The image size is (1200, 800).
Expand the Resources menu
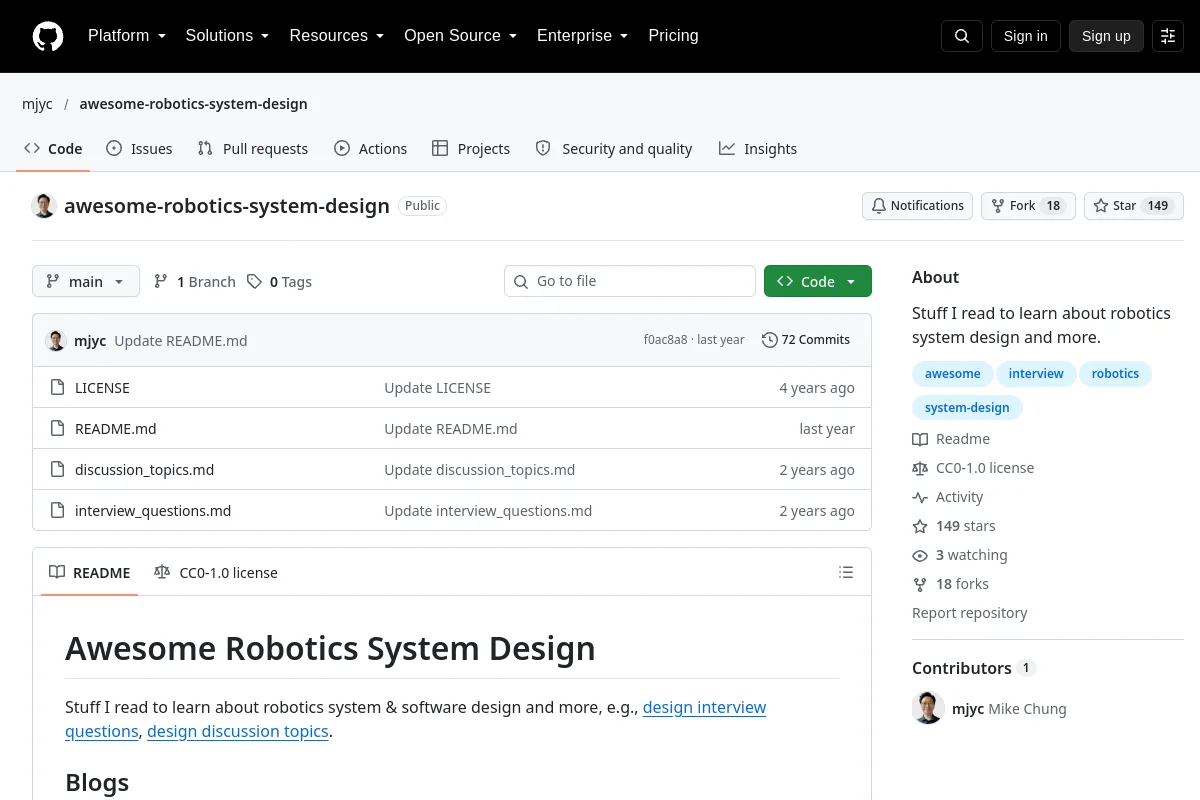click(337, 36)
